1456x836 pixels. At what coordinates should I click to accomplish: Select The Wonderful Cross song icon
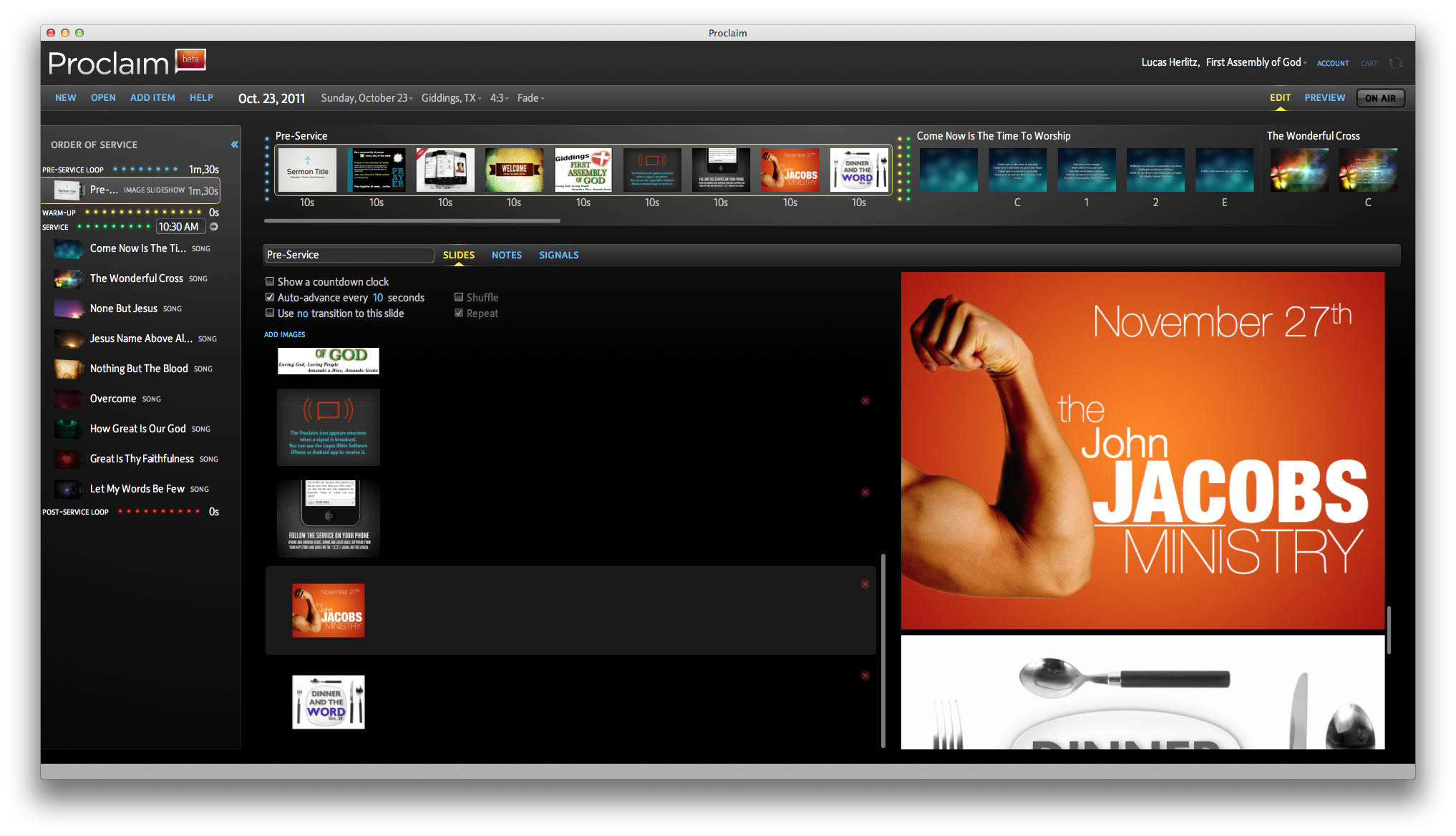69,278
